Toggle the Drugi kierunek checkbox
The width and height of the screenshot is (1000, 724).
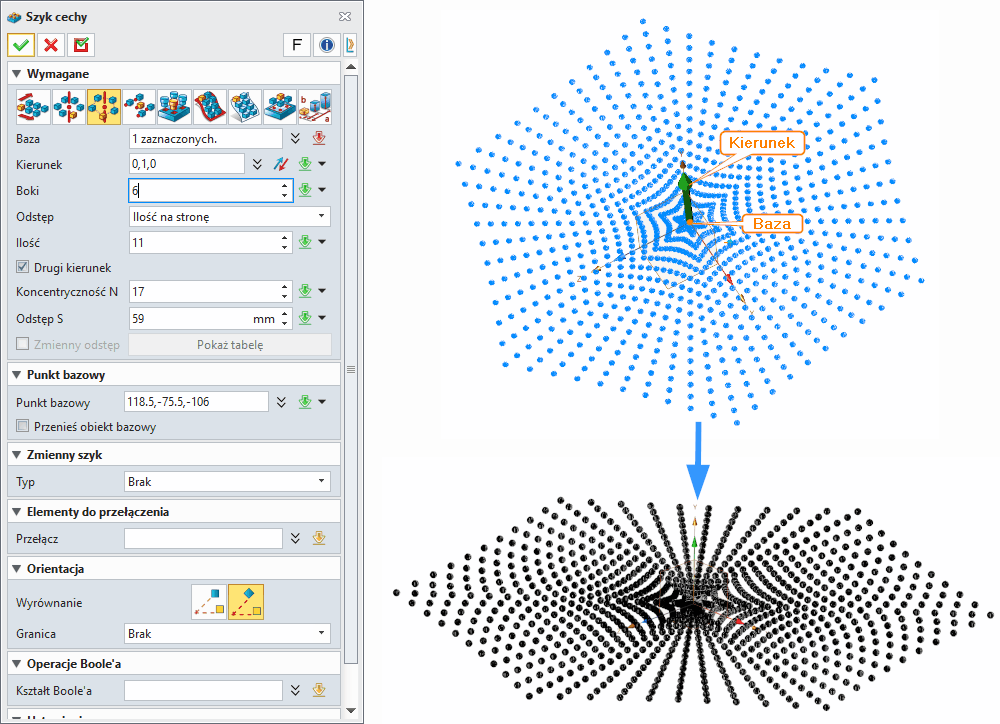(x=24, y=268)
